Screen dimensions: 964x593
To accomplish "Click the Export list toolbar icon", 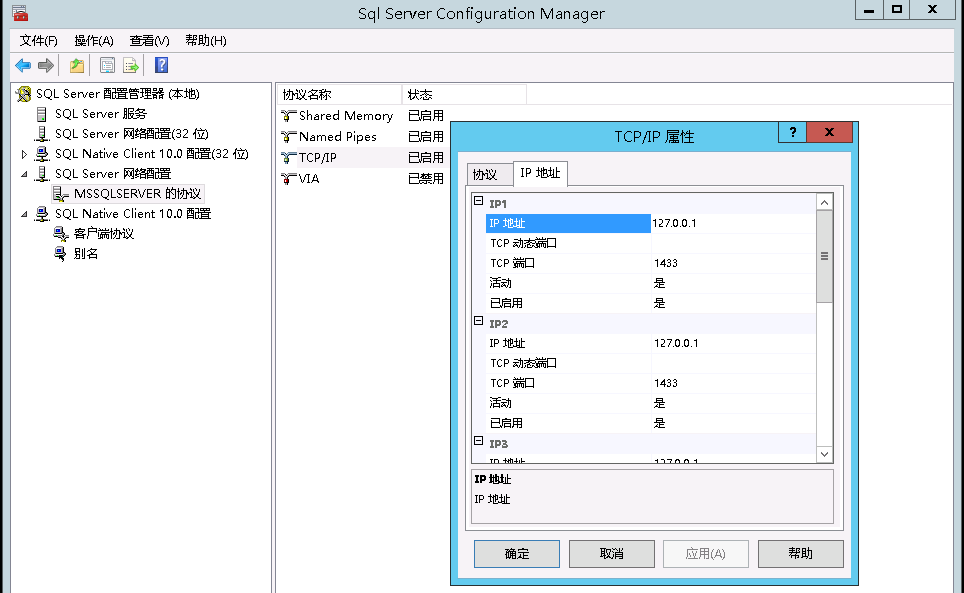I will (130, 65).
